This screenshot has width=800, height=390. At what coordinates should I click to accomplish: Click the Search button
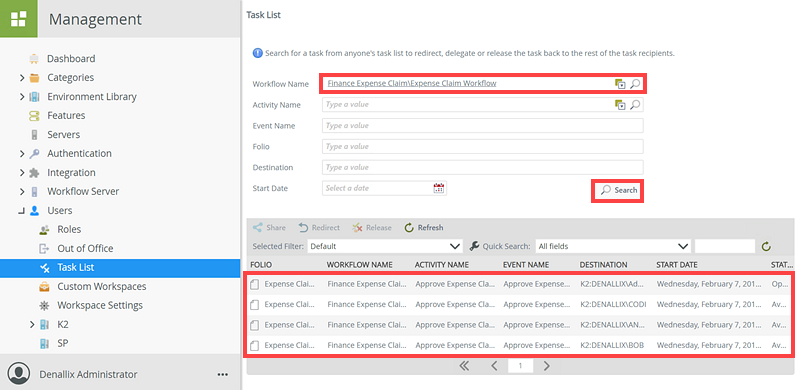pyautogui.click(x=618, y=190)
